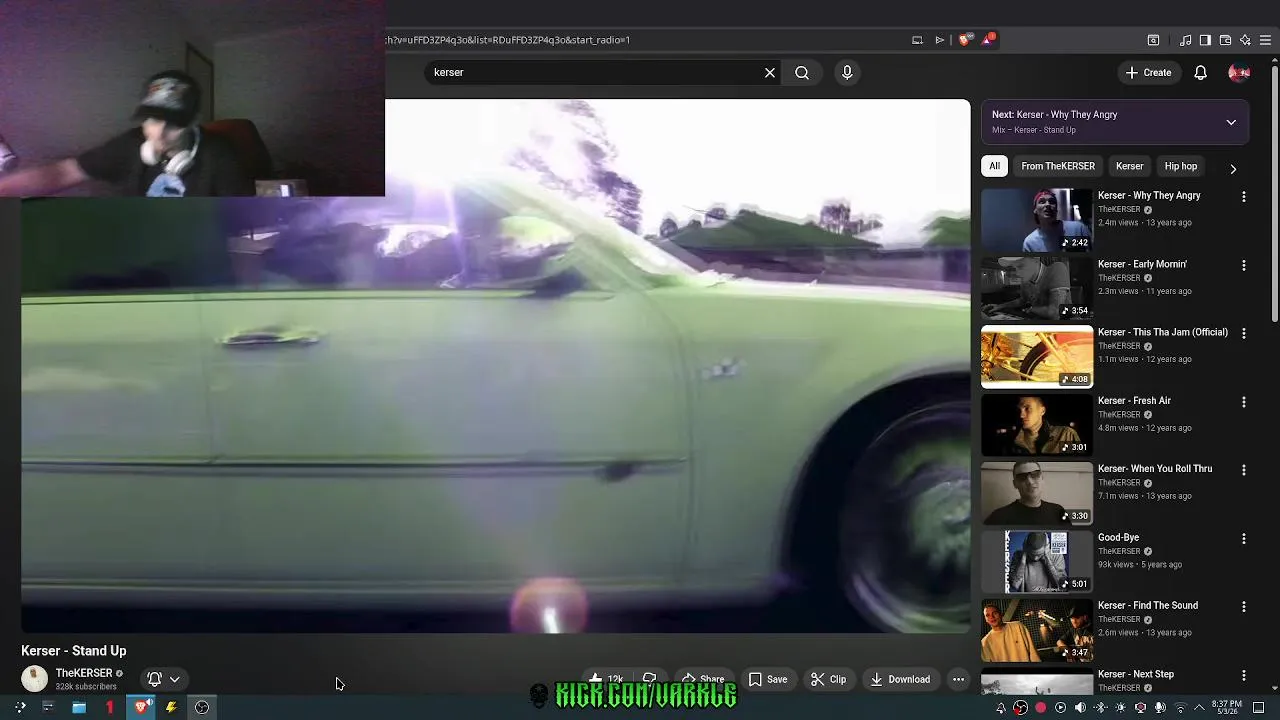
Task: Open options menu for Kerser - Fresh Air
Action: pyautogui.click(x=1244, y=402)
